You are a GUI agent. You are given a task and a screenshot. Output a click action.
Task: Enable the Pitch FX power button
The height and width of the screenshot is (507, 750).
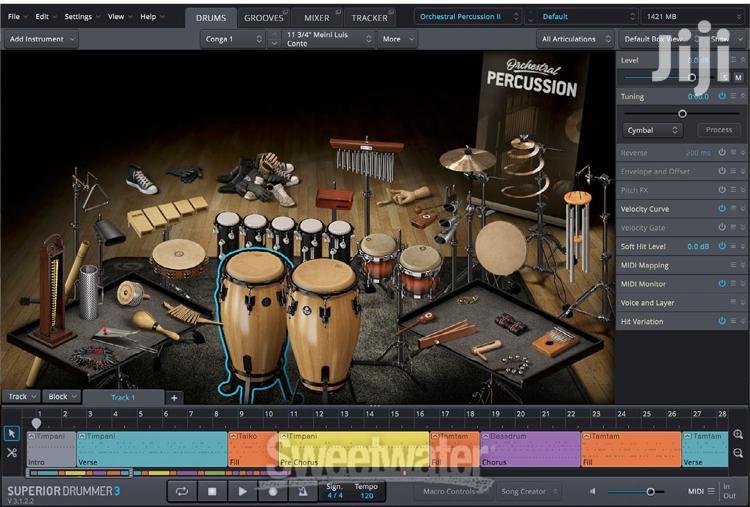click(x=722, y=190)
